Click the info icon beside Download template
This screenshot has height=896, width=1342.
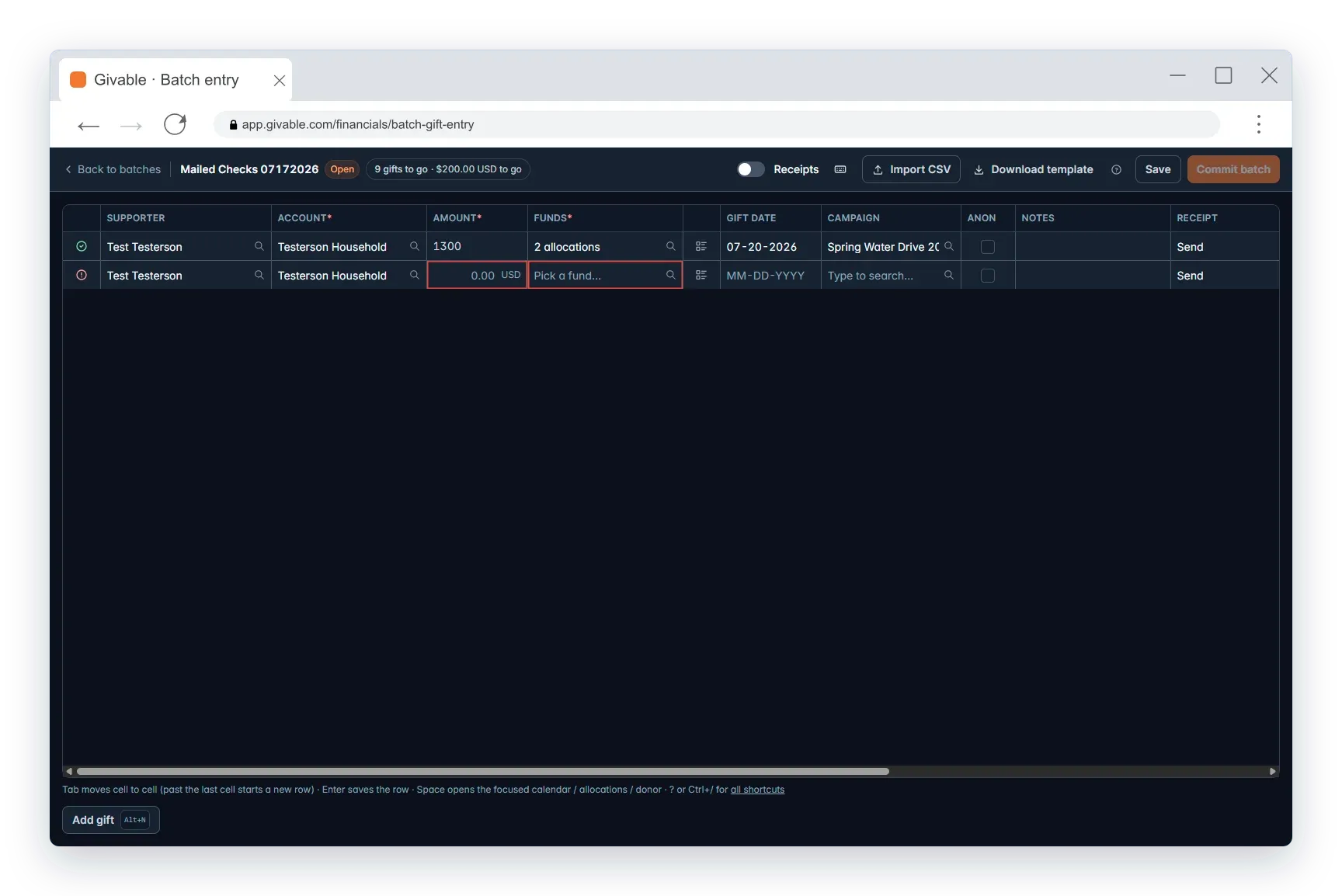[x=1116, y=169]
